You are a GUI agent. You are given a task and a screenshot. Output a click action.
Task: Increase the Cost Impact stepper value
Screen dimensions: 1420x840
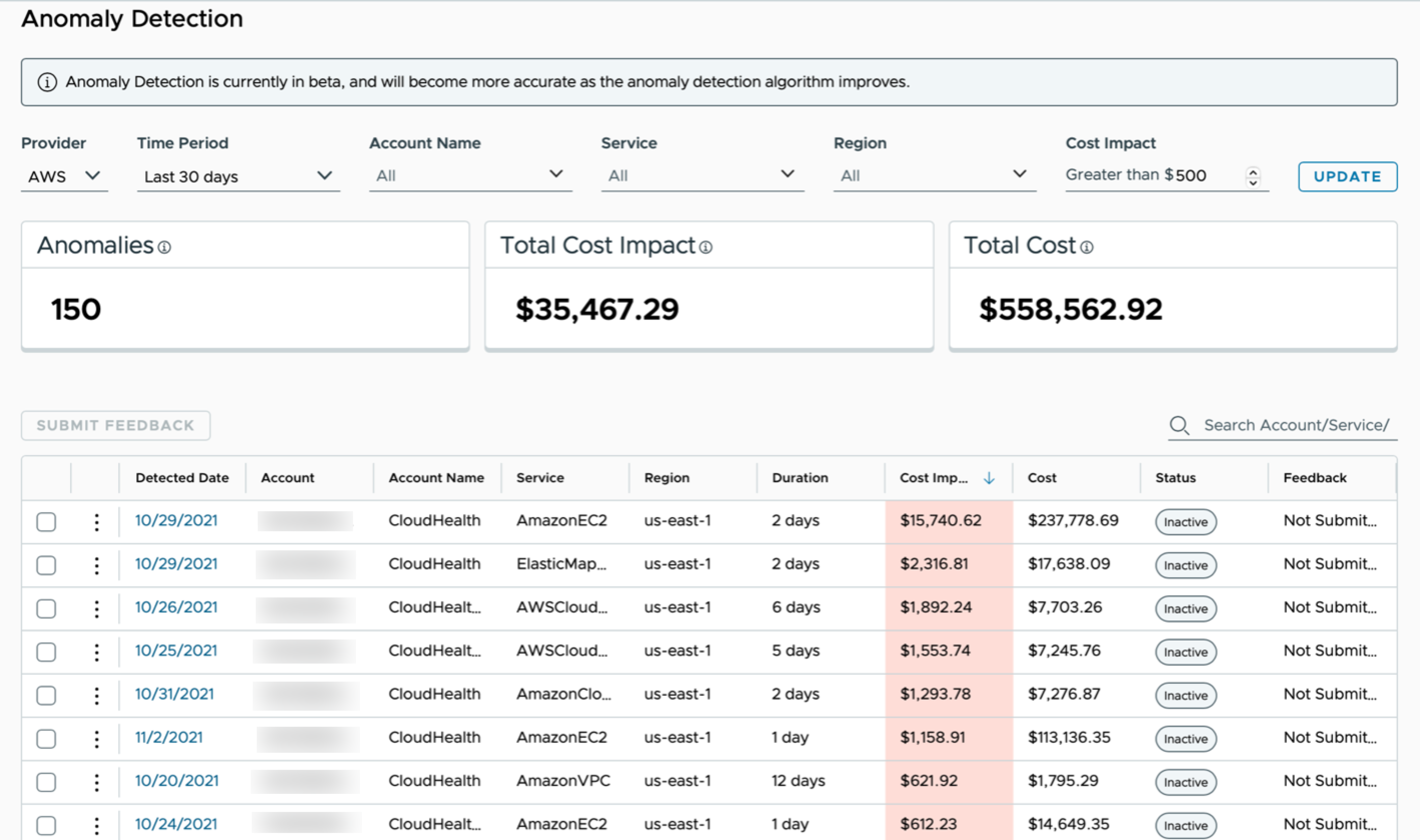(1253, 171)
